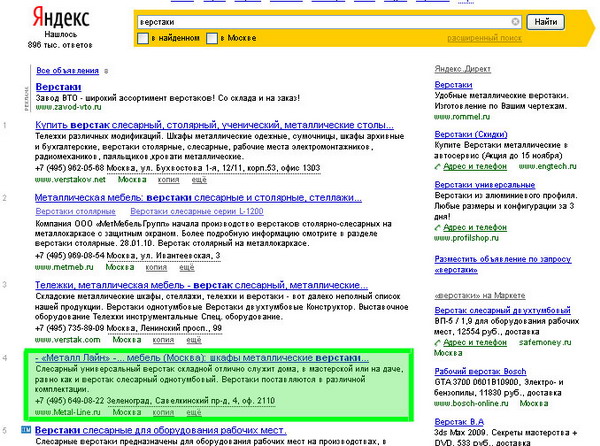
Task: Open sitelink Верстаки слесарные серии L-1200
Action: 197,211
